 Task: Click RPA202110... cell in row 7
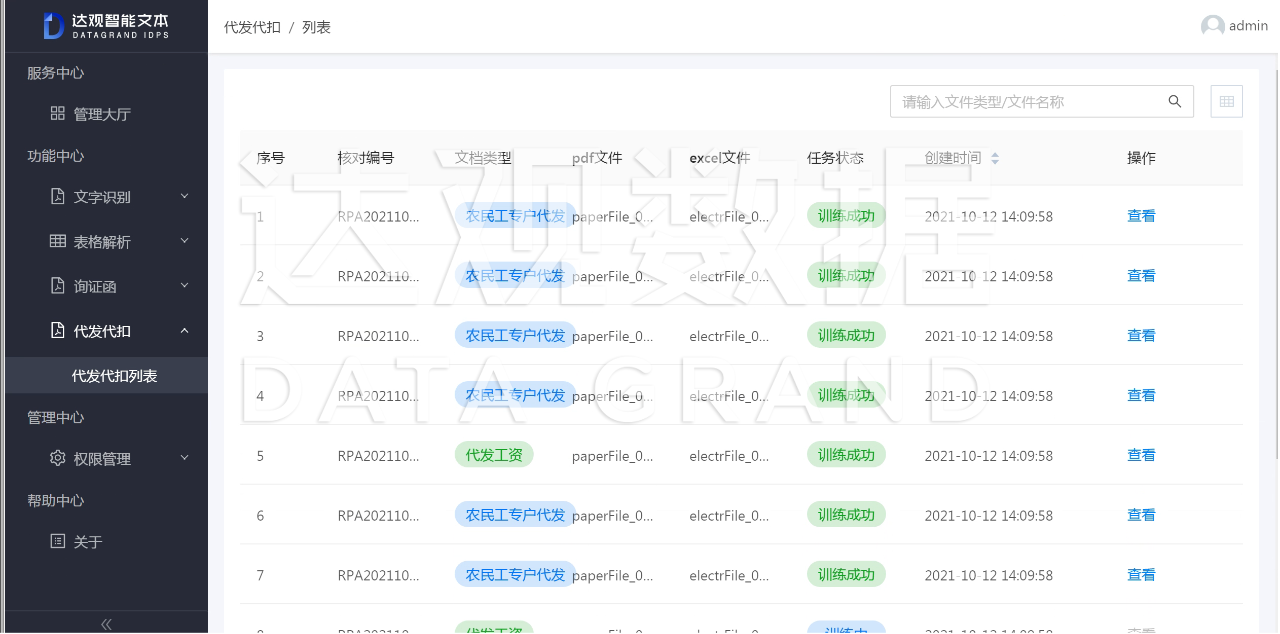tap(378, 575)
